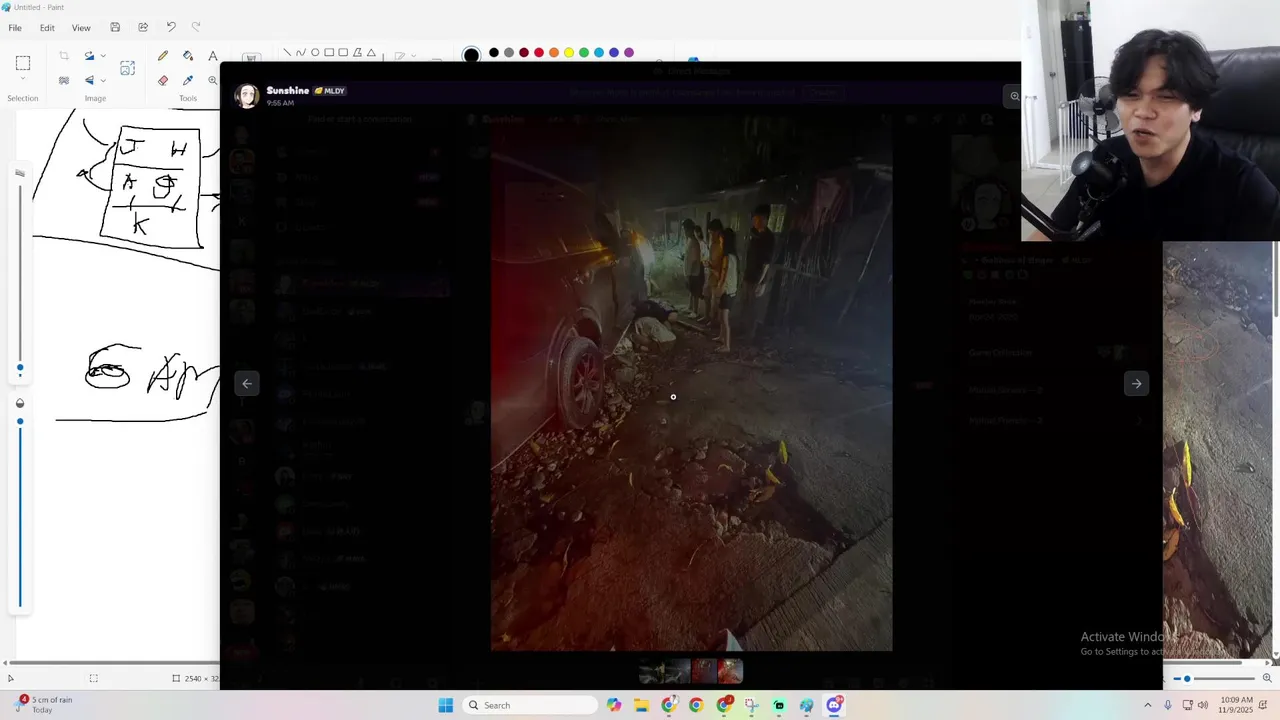
Task: Switch to Discord on the taskbar
Action: 834,705
